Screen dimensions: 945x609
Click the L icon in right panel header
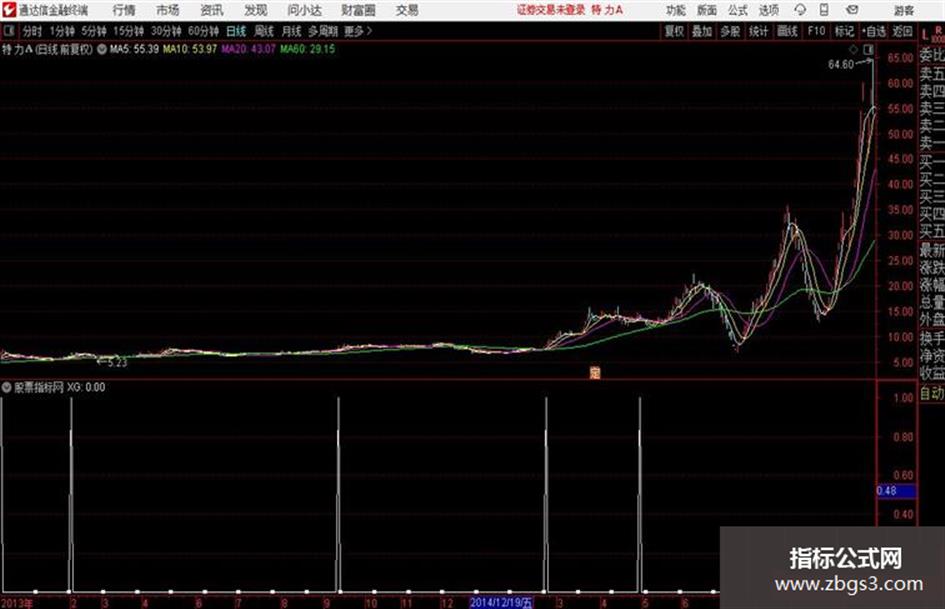pyautogui.click(x=925, y=35)
